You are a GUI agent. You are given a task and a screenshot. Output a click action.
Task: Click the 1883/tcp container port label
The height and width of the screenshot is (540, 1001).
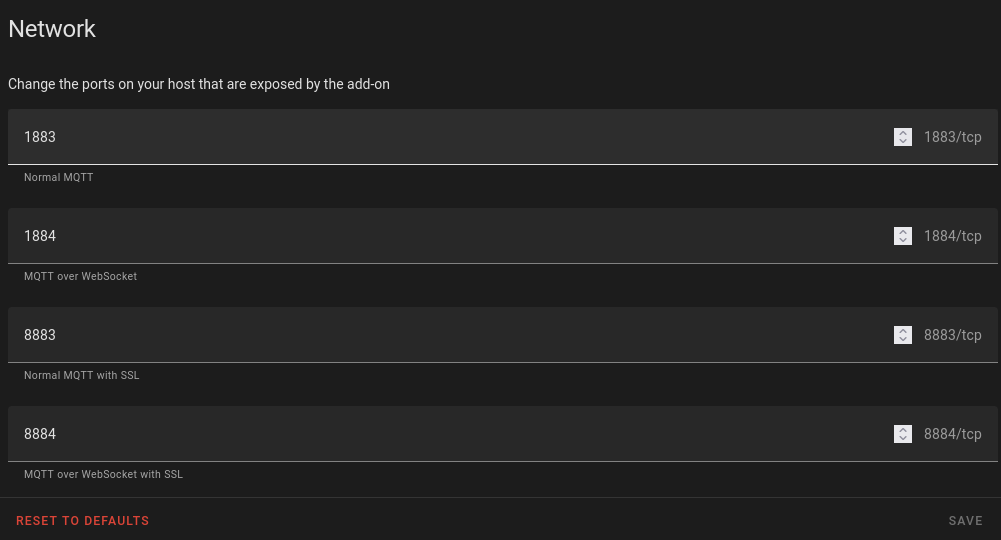click(x=952, y=137)
